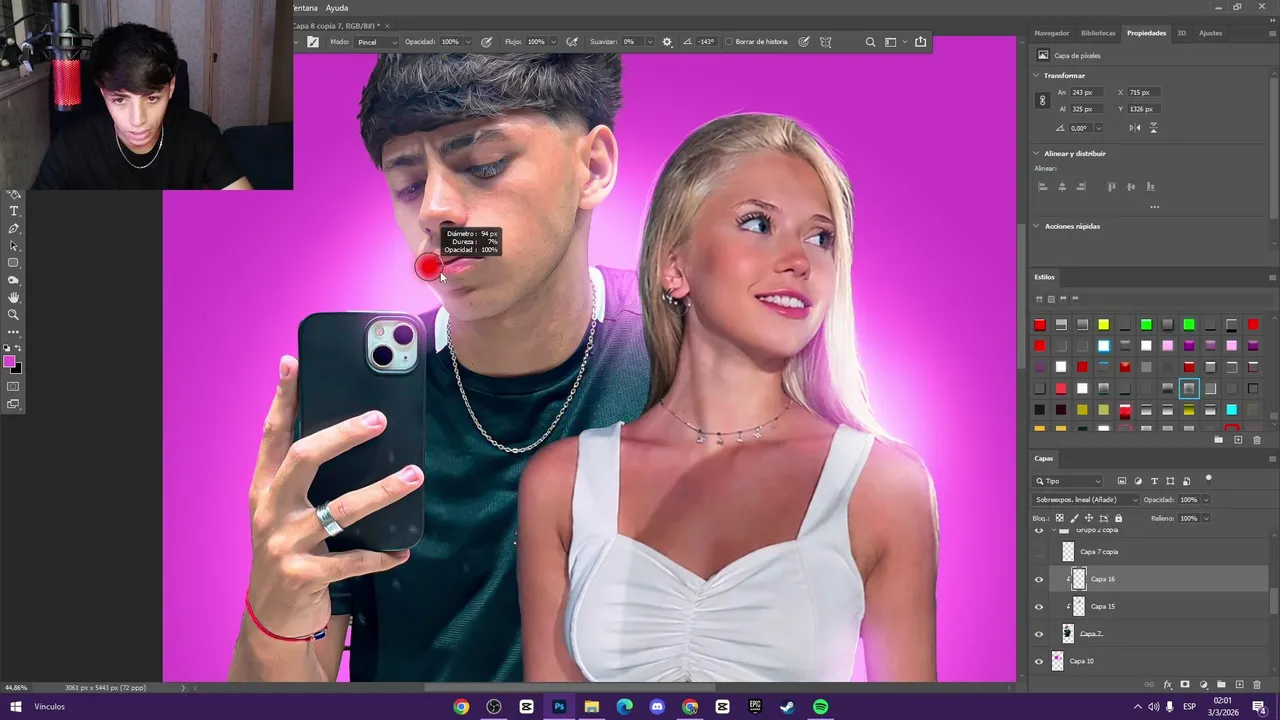Pick the cyan style swatch in Estilos
Screen dimensions: 1280x720
(1231, 410)
